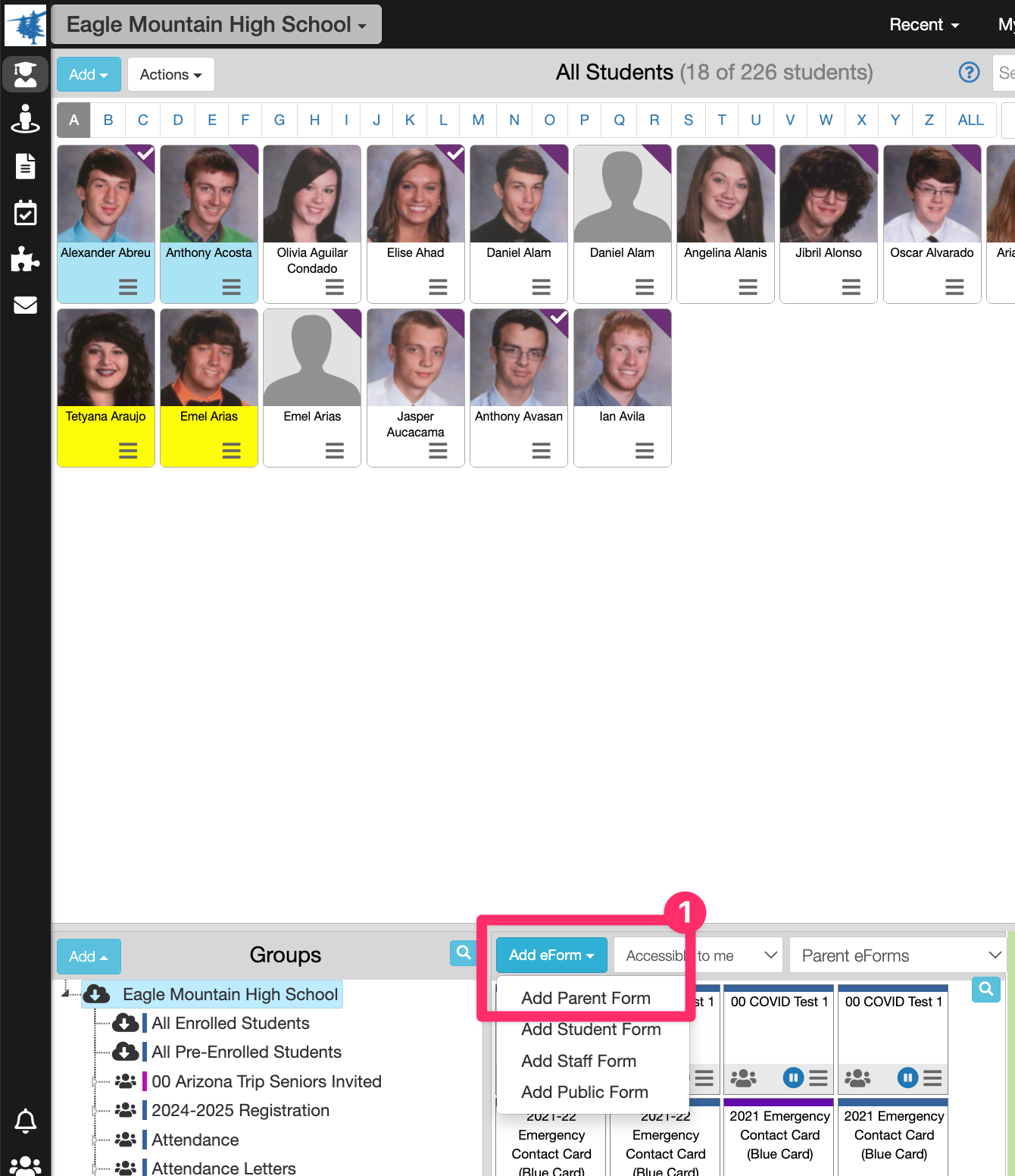
Task: Open the calendar checkmark icon in sidebar
Action: pos(25,213)
